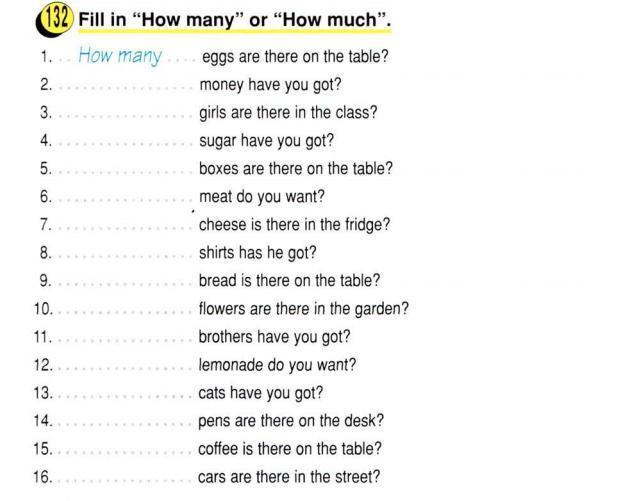Screen dimensions: 636x501
Task: Click the blank before 'pens are there on the desk?'
Action: click(126, 424)
